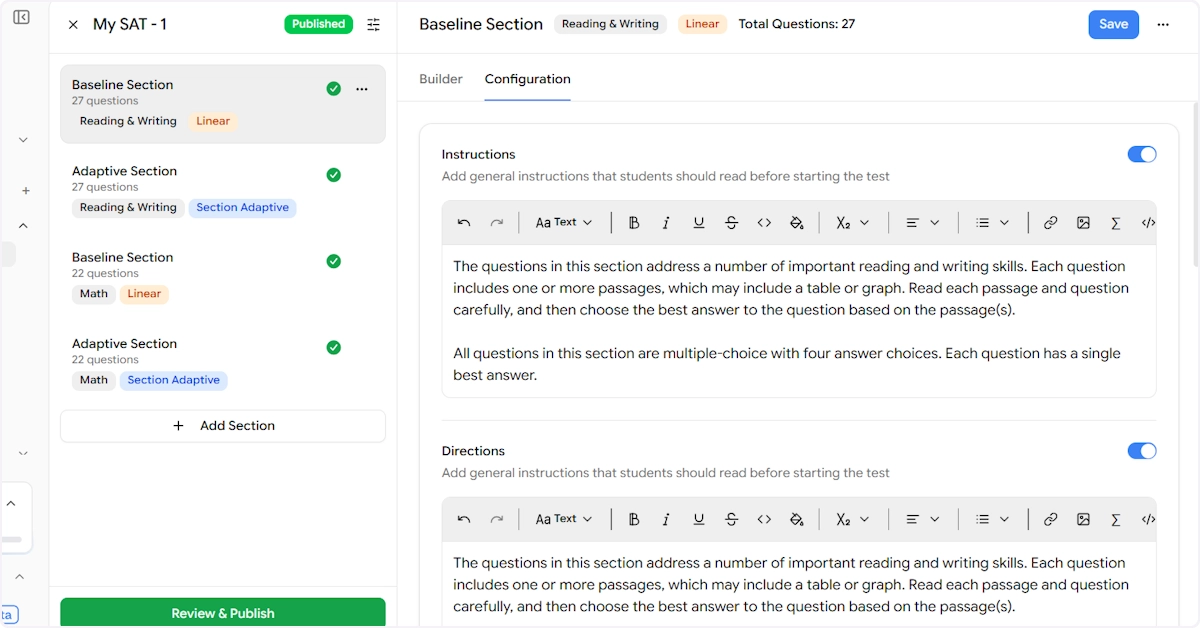Image resolution: width=1200 pixels, height=628 pixels.
Task: Switch to the Builder tab
Action: coord(441,79)
